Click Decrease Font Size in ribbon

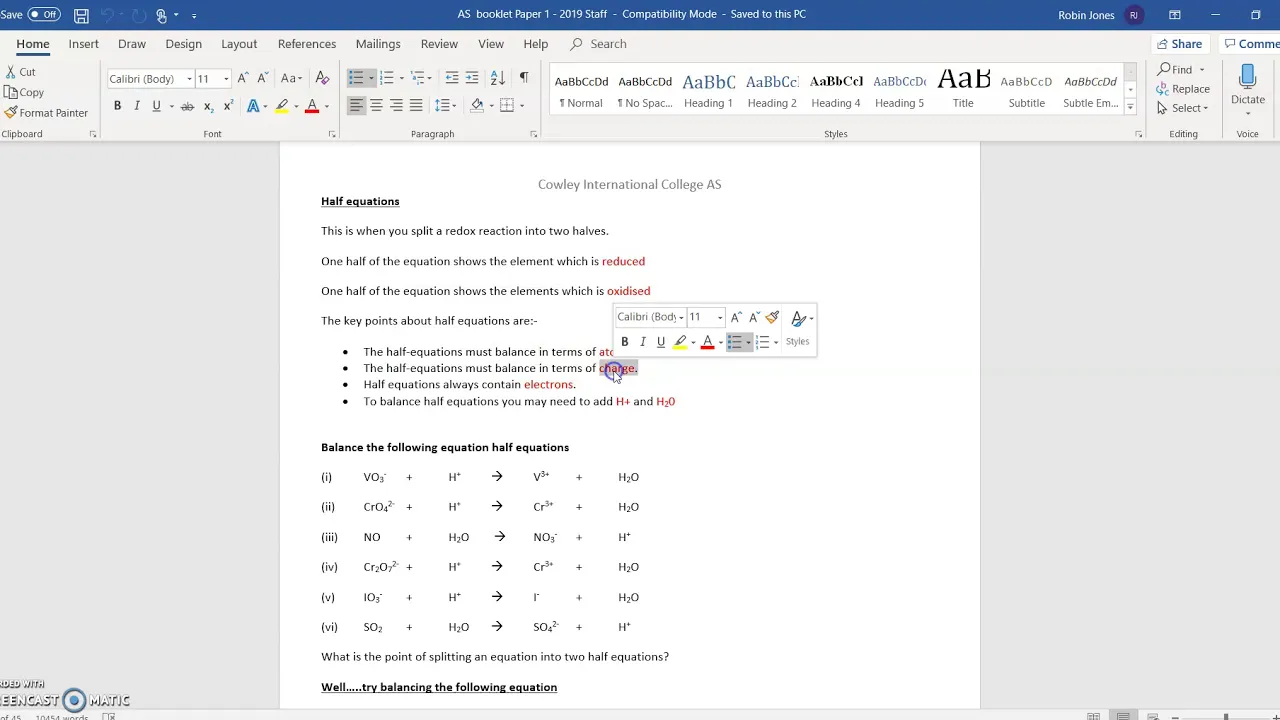tap(263, 78)
